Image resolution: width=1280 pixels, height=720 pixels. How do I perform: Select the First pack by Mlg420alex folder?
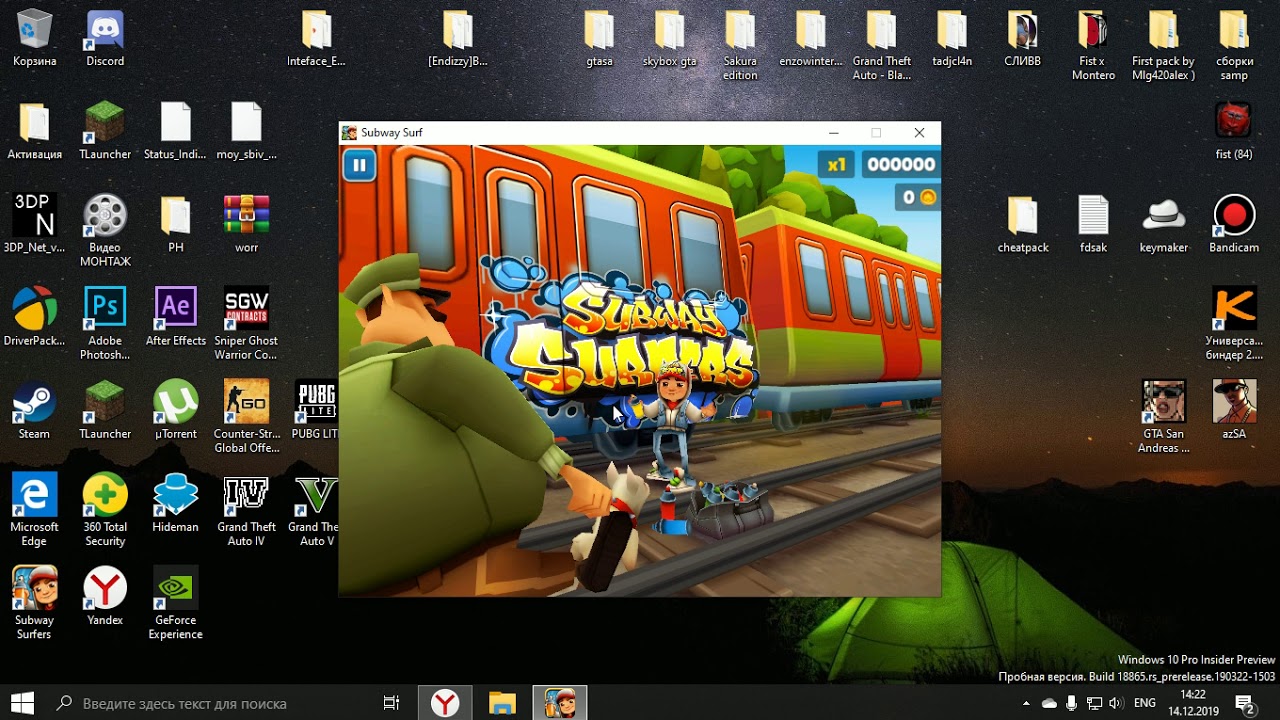(1163, 45)
